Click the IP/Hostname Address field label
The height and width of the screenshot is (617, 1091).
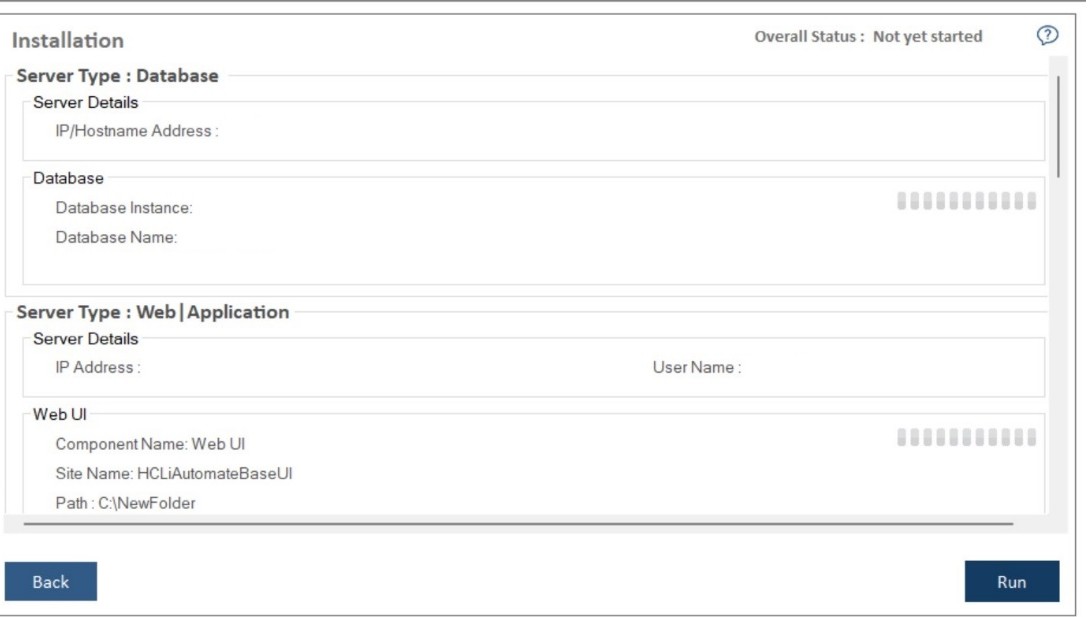pos(137,131)
